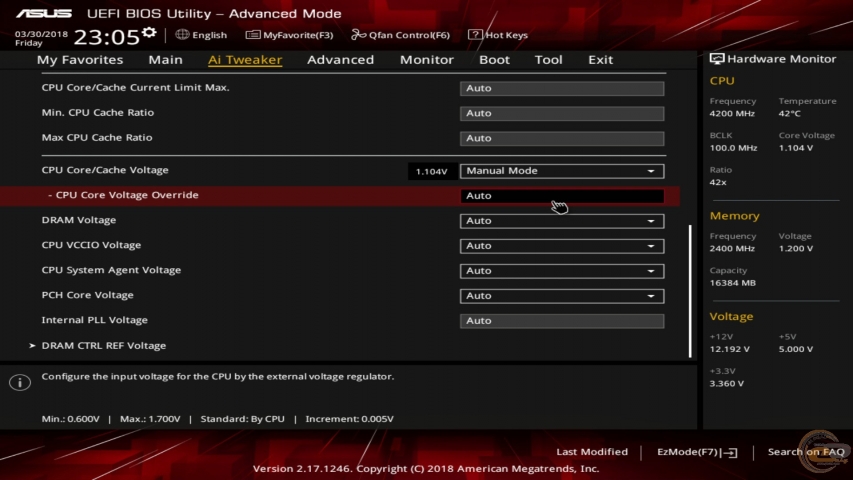The height and width of the screenshot is (480, 853).
Task: Click the CPU Core Voltage Override field
Action: point(562,196)
